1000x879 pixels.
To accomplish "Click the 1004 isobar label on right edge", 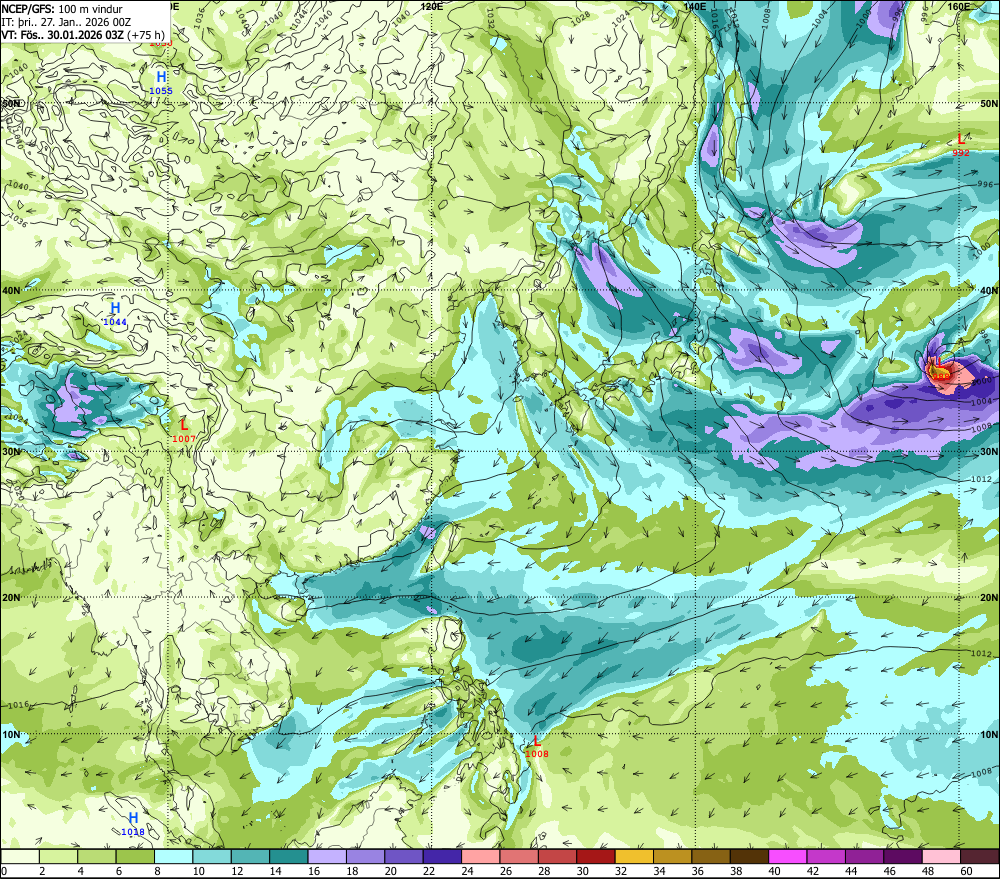I will pyautogui.click(x=982, y=401).
